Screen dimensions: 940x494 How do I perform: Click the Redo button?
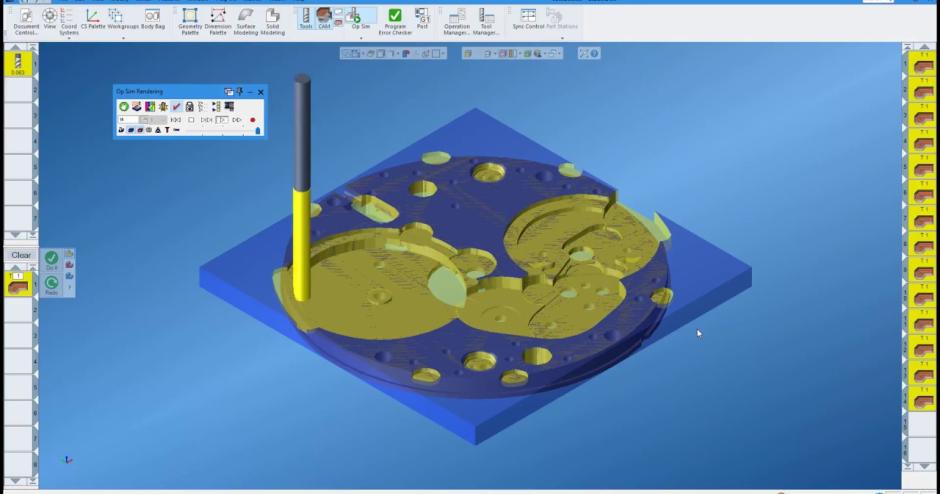(51, 284)
